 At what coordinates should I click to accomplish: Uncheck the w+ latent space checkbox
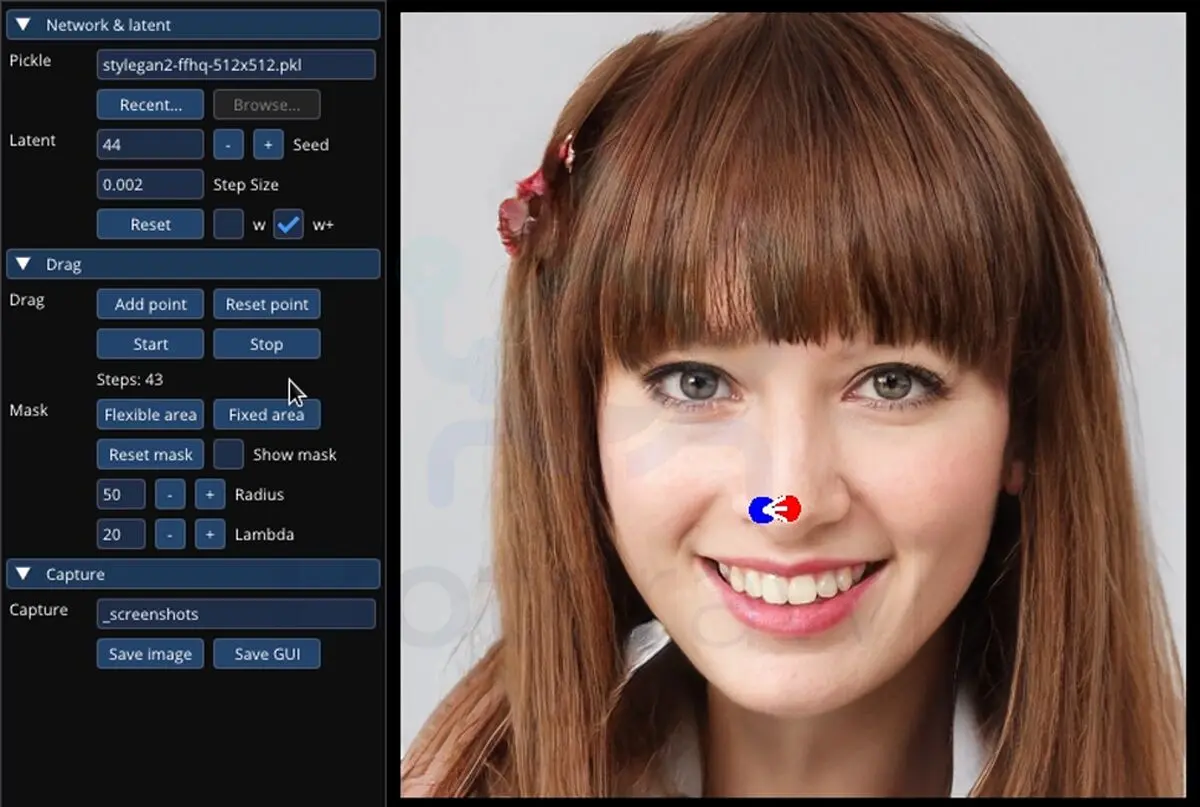tap(288, 224)
